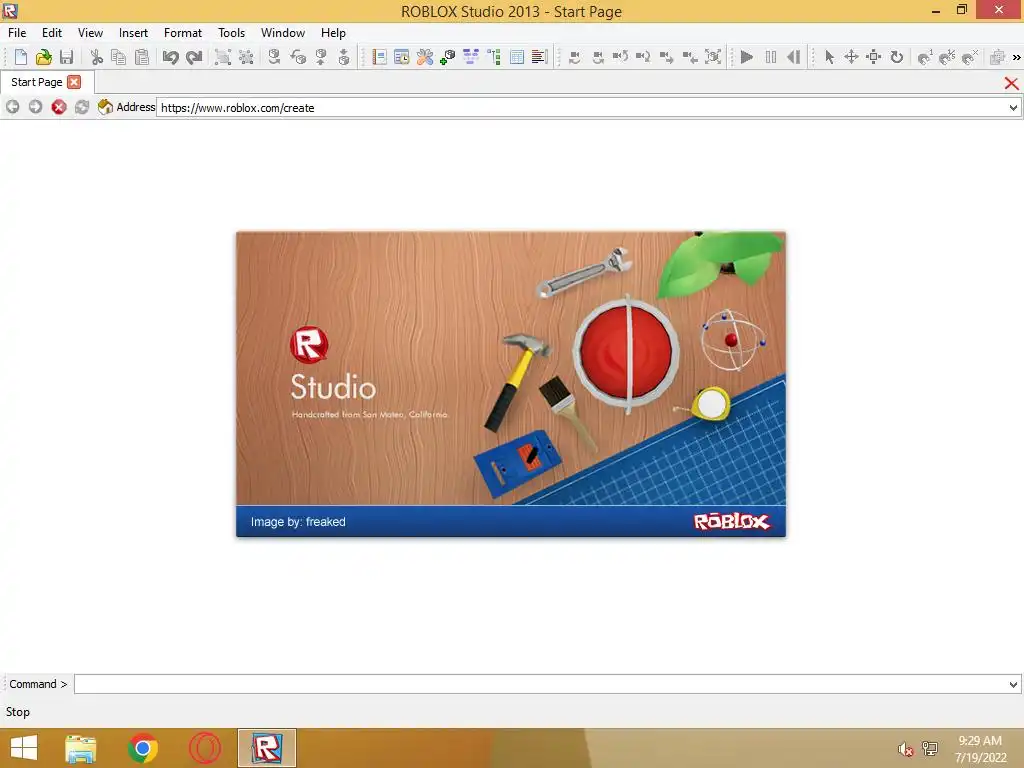Image resolution: width=1024 pixels, height=768 pixels.
Task: Click the purple blocks diagram icon
Action: pos(471,57)
